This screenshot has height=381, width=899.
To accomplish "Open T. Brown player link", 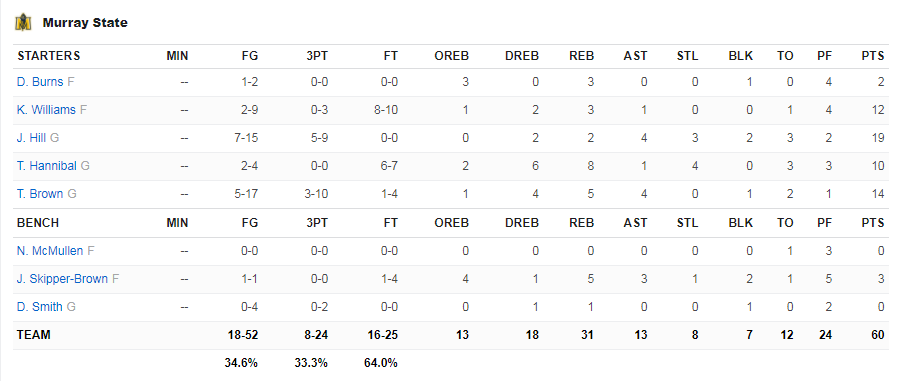I will [x=40, y=194].
